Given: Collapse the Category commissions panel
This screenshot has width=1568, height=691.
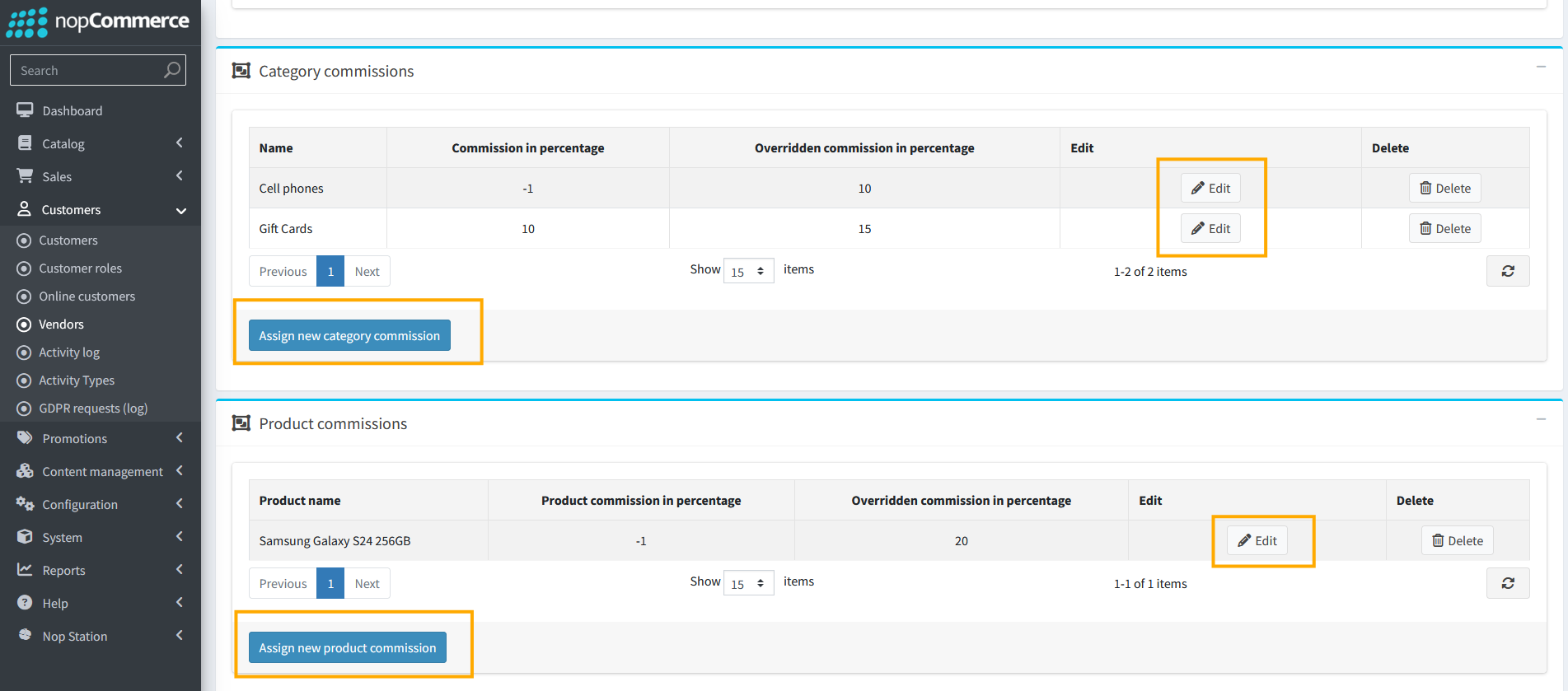Looking at the screenshot, I should click(x=1541, y=67).
